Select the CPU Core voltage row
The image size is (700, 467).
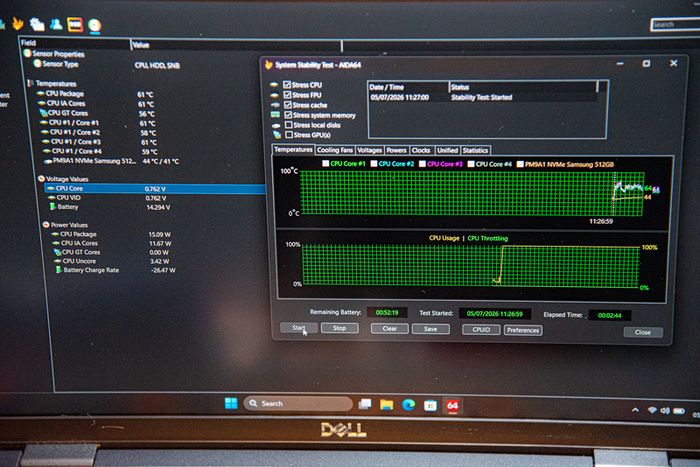click(154, 188)
